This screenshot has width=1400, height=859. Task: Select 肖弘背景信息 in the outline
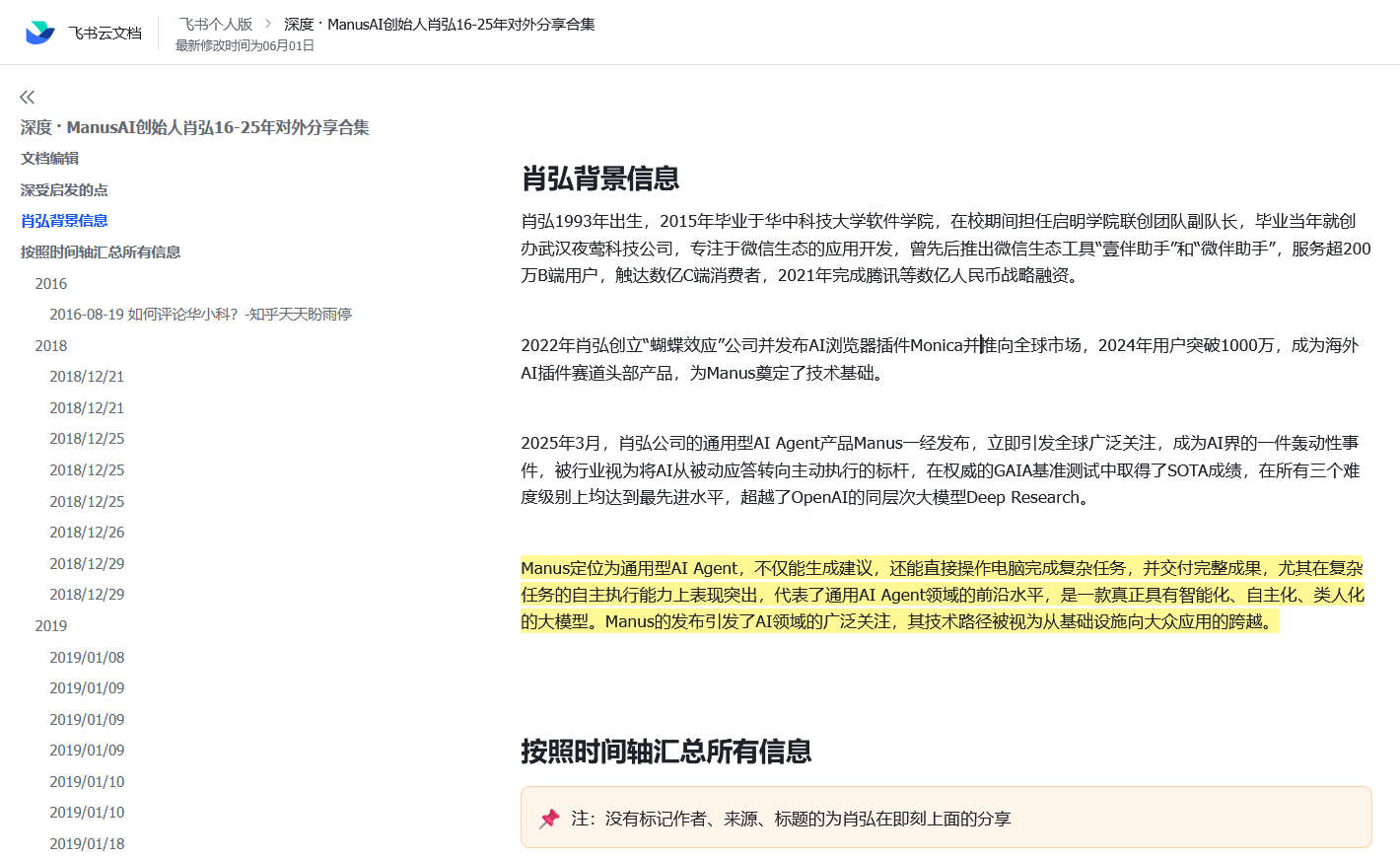click(64, 221)
